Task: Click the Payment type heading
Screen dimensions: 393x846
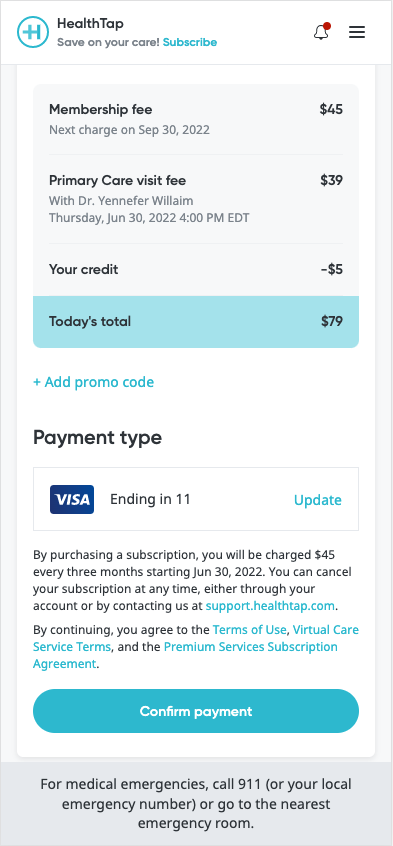Action: 97,437
